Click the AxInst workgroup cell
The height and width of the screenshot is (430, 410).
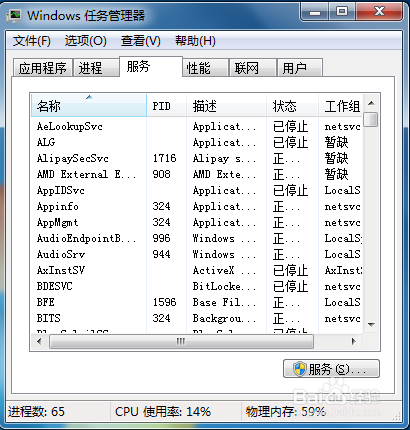pyautogui.click(x=343, y=270)
